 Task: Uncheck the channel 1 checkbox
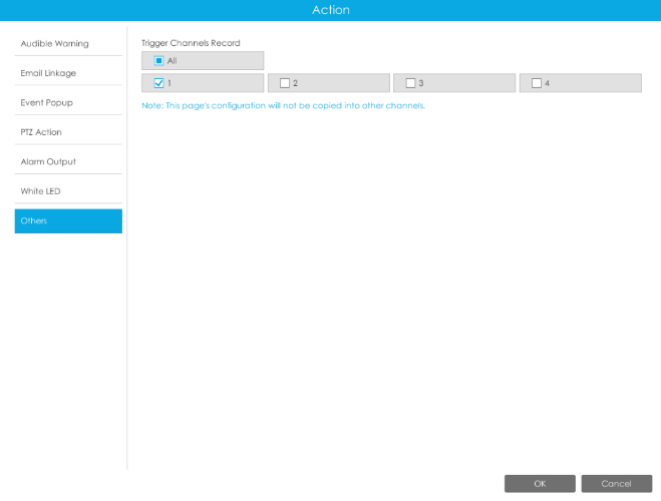[159, 83]
